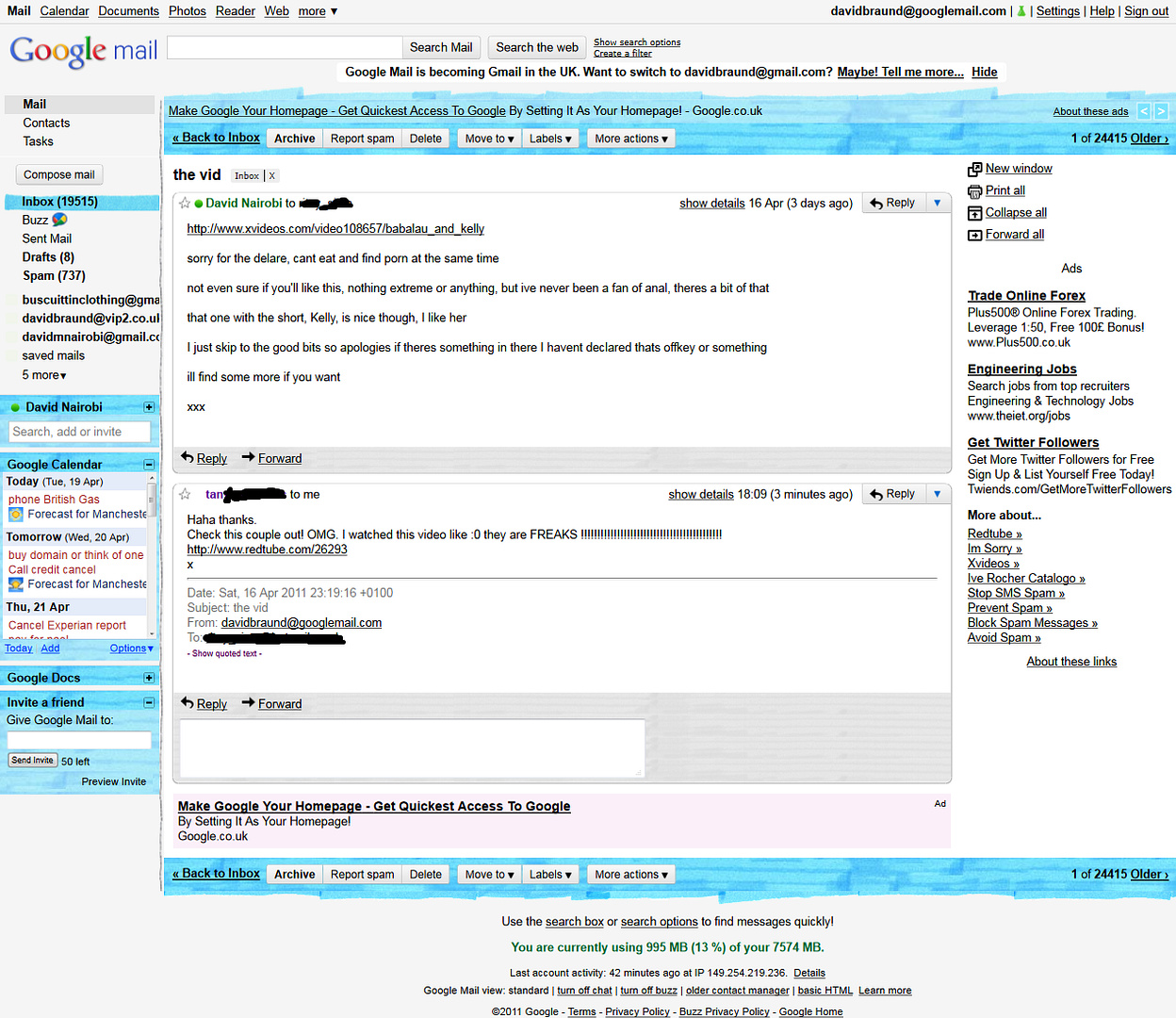Open the bottom Move to dropdown
This screenshot has width=1176, height=1018.
(489, 875)
